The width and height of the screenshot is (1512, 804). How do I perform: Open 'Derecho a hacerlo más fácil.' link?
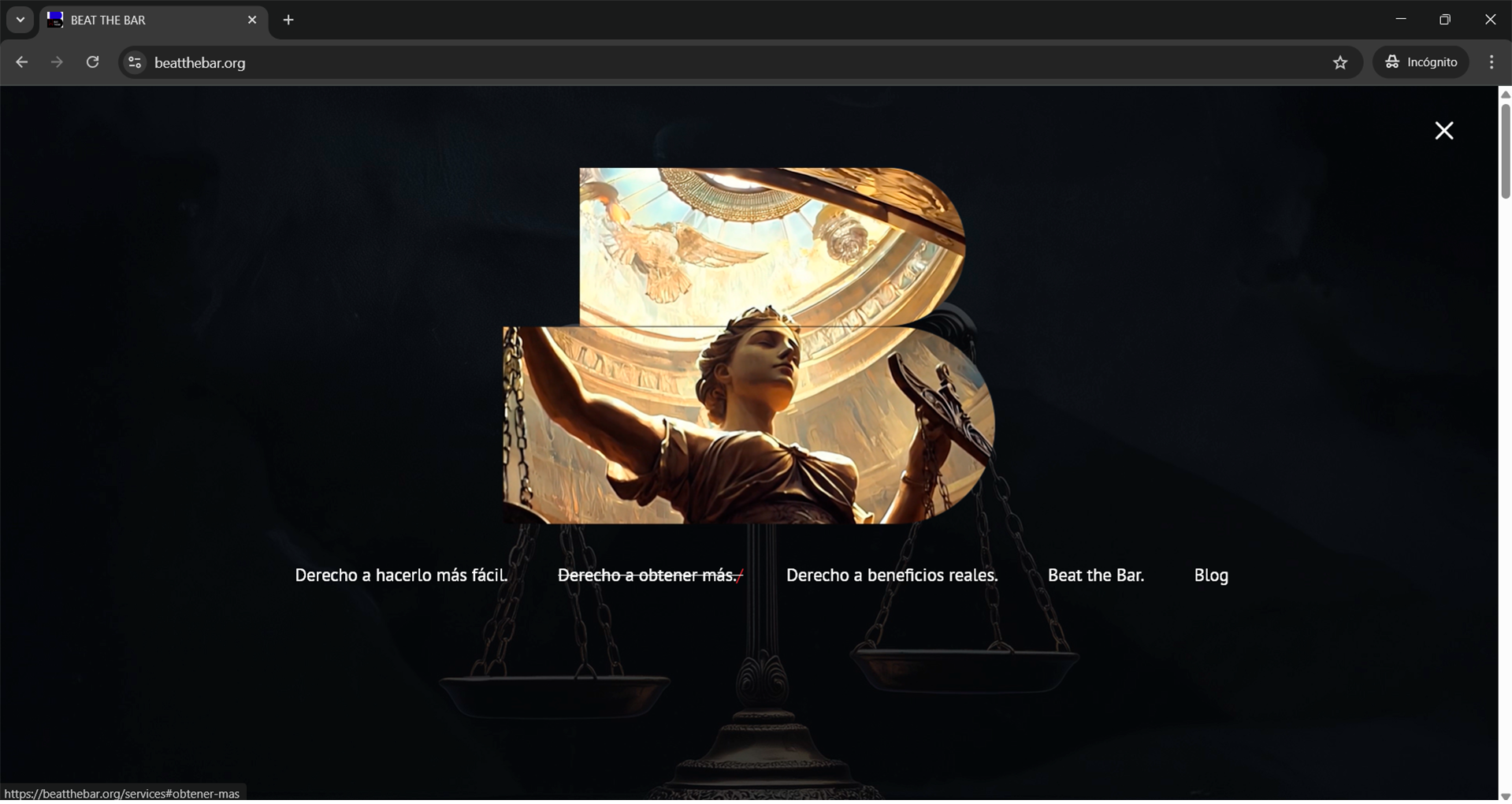pyautogui.click(x=401, y=575)
